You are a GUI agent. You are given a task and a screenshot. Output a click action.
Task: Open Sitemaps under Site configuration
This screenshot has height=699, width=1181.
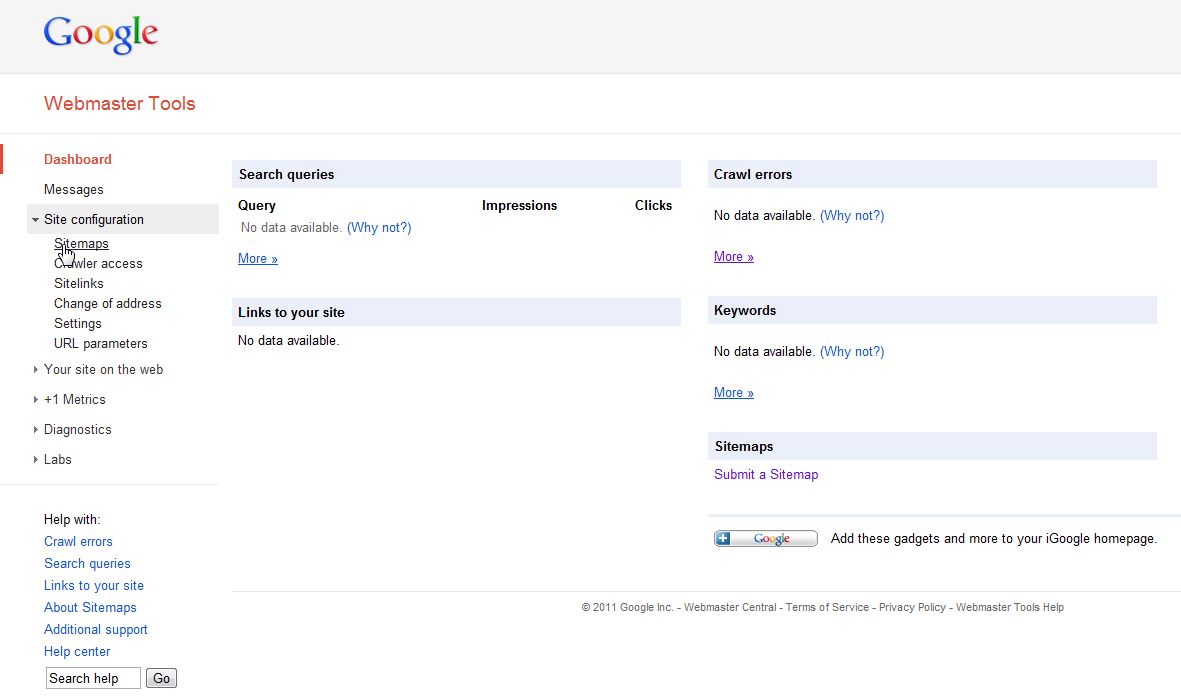81,244
